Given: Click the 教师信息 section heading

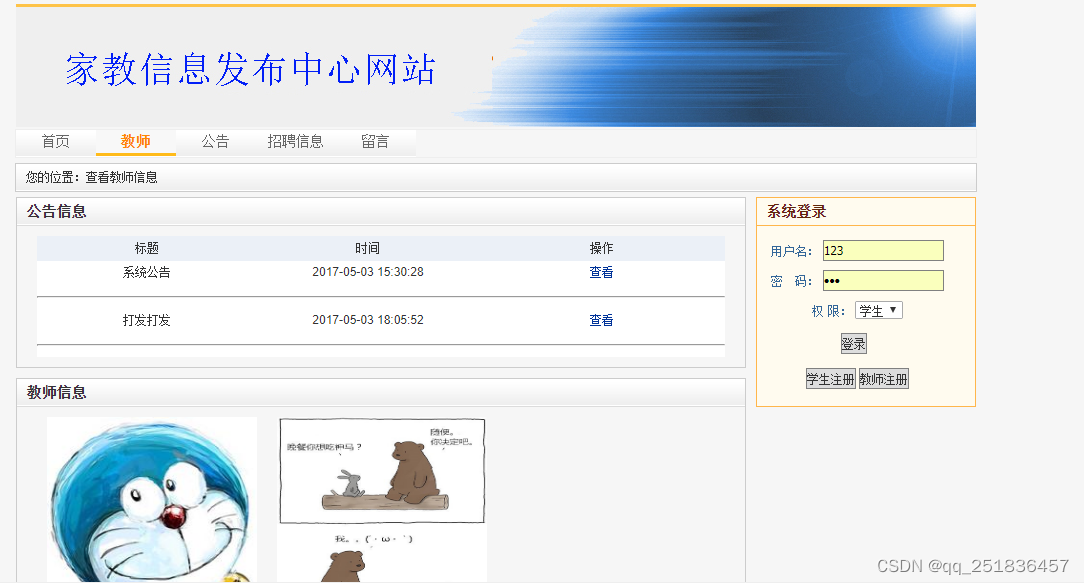Looking at the screenshot, I should click(x=57, y=393).
